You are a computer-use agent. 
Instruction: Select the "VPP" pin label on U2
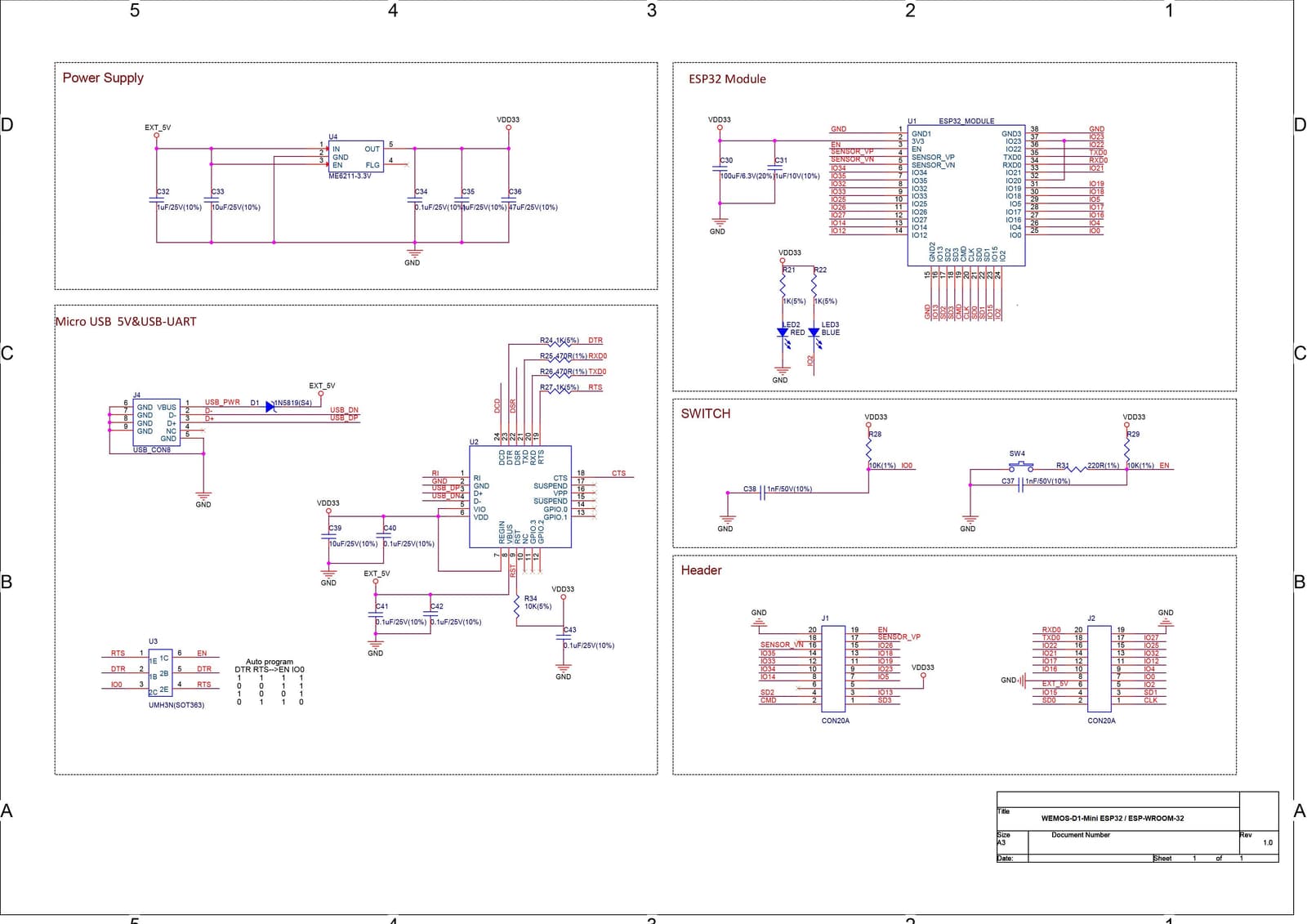[560, 493]
